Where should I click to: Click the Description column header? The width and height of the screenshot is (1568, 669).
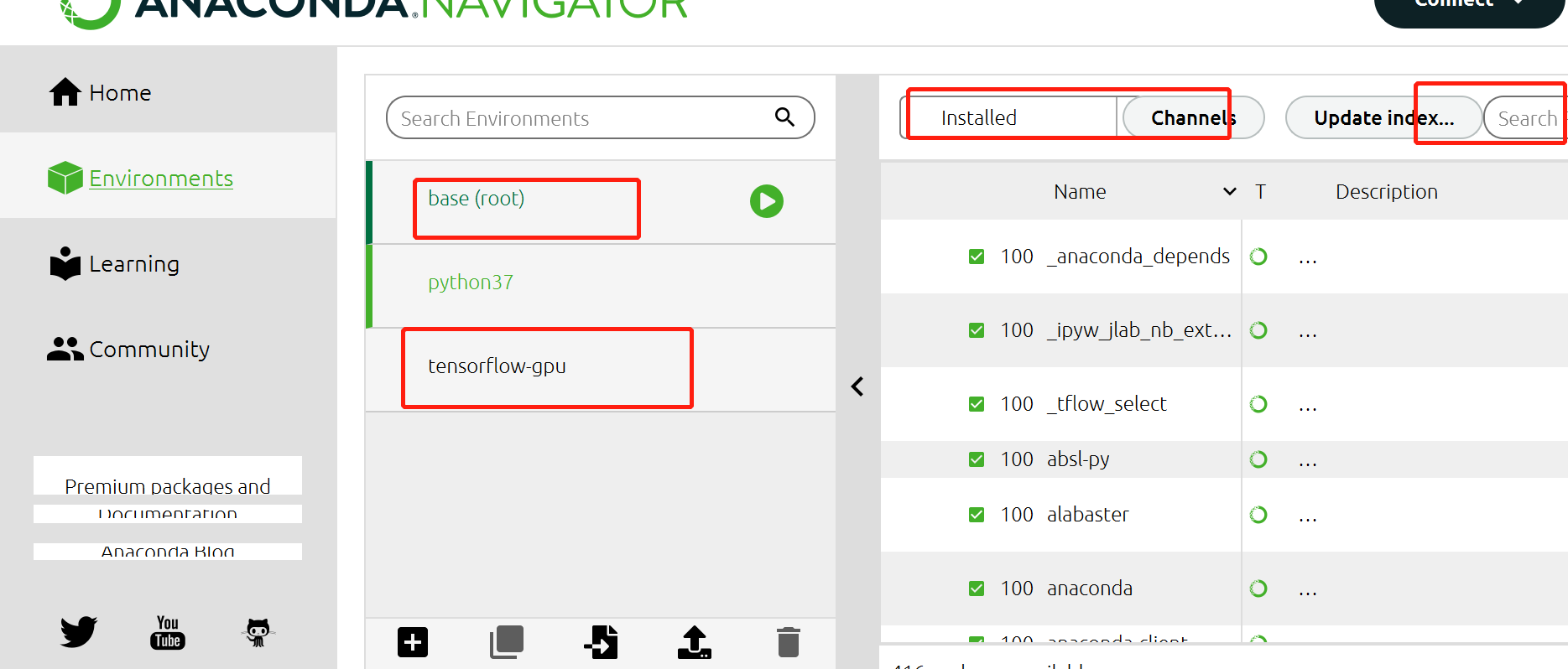click(x=1387, y=192)
